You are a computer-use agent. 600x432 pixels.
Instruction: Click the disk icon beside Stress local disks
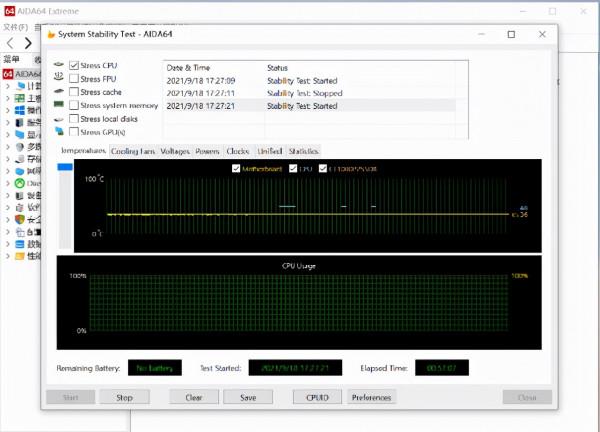(x=59, y=119)
